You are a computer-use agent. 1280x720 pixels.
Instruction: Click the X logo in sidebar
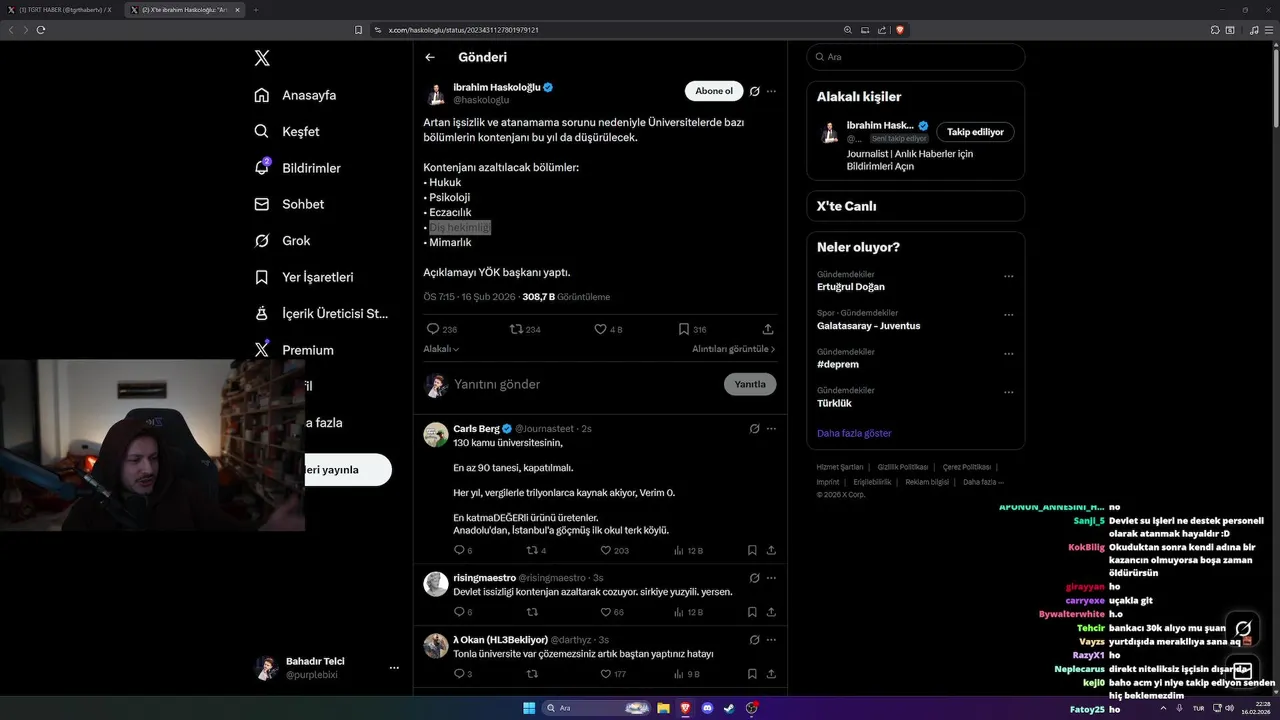[262, 58]
